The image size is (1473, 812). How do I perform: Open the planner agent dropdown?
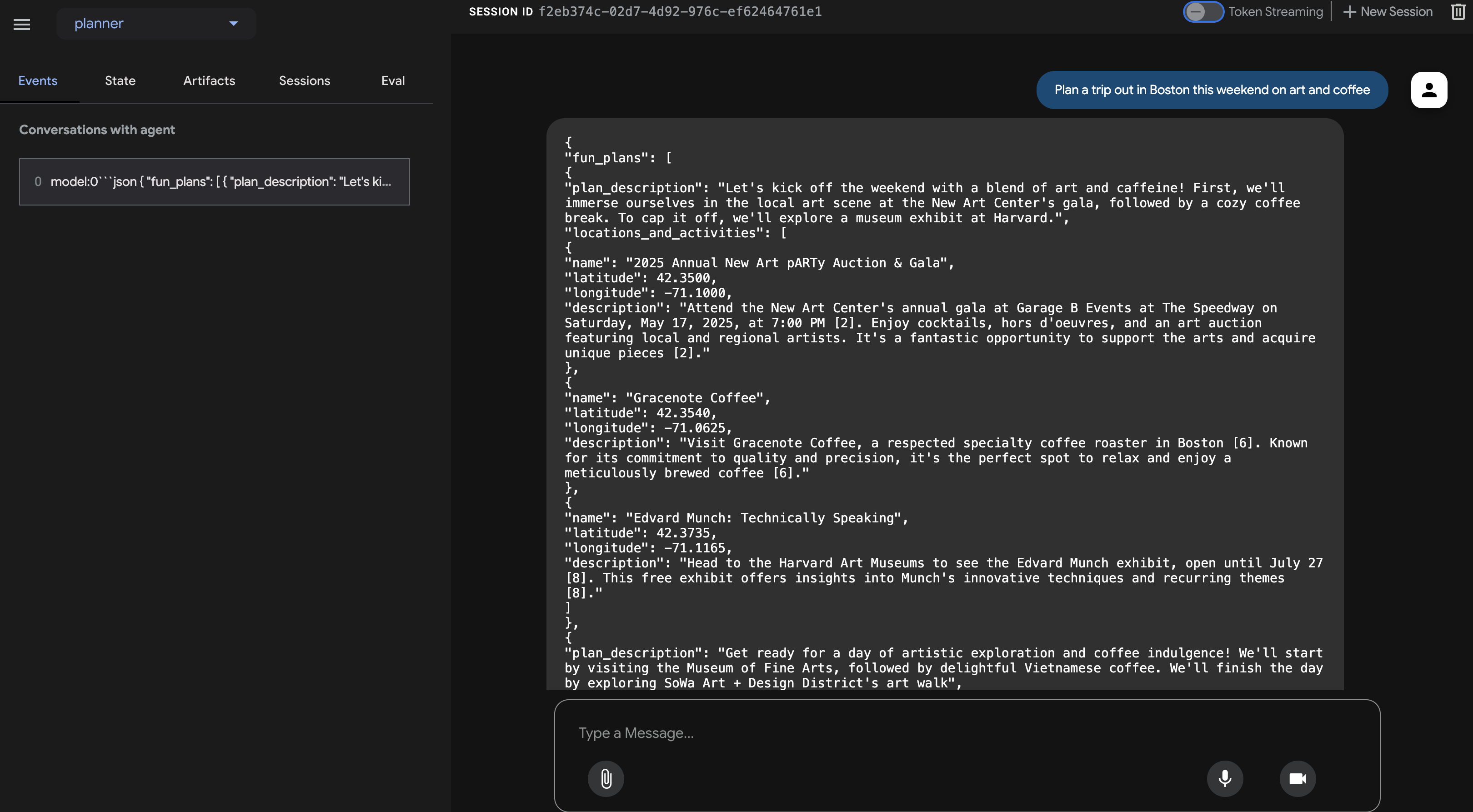click(156, 24)
